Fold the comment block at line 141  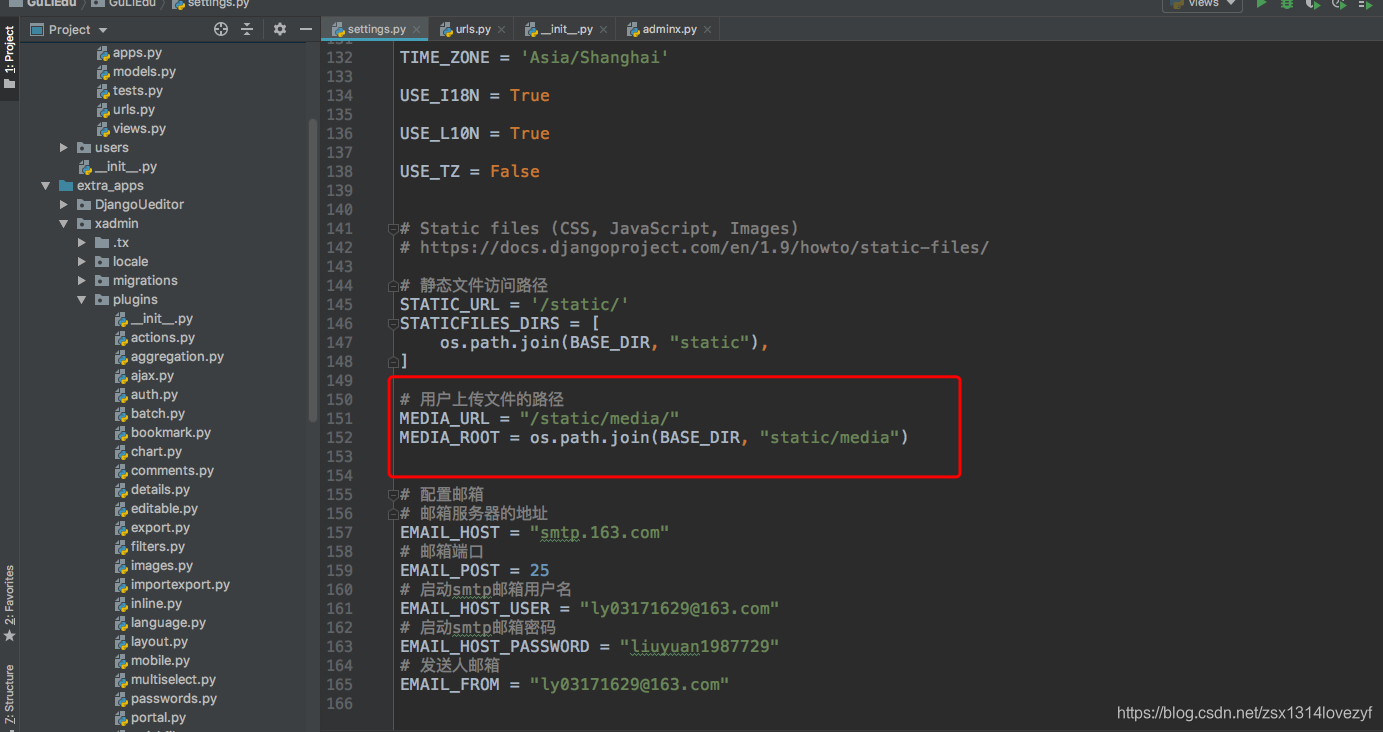(393, 229)
